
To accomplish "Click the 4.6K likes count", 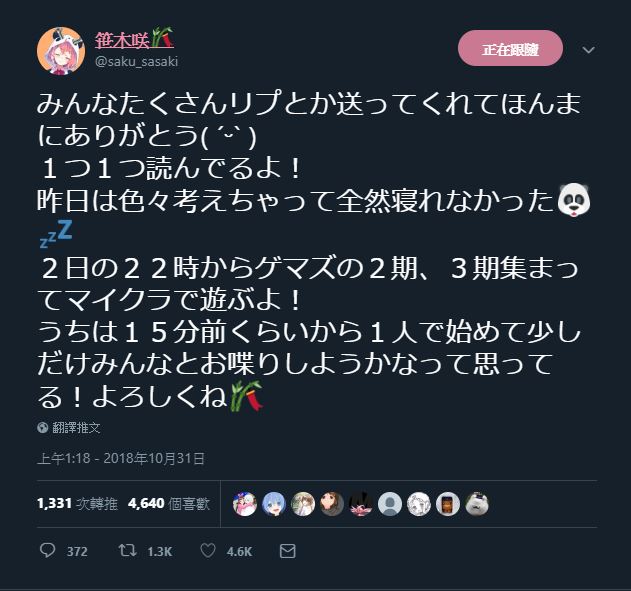I will tap(239, 551).
